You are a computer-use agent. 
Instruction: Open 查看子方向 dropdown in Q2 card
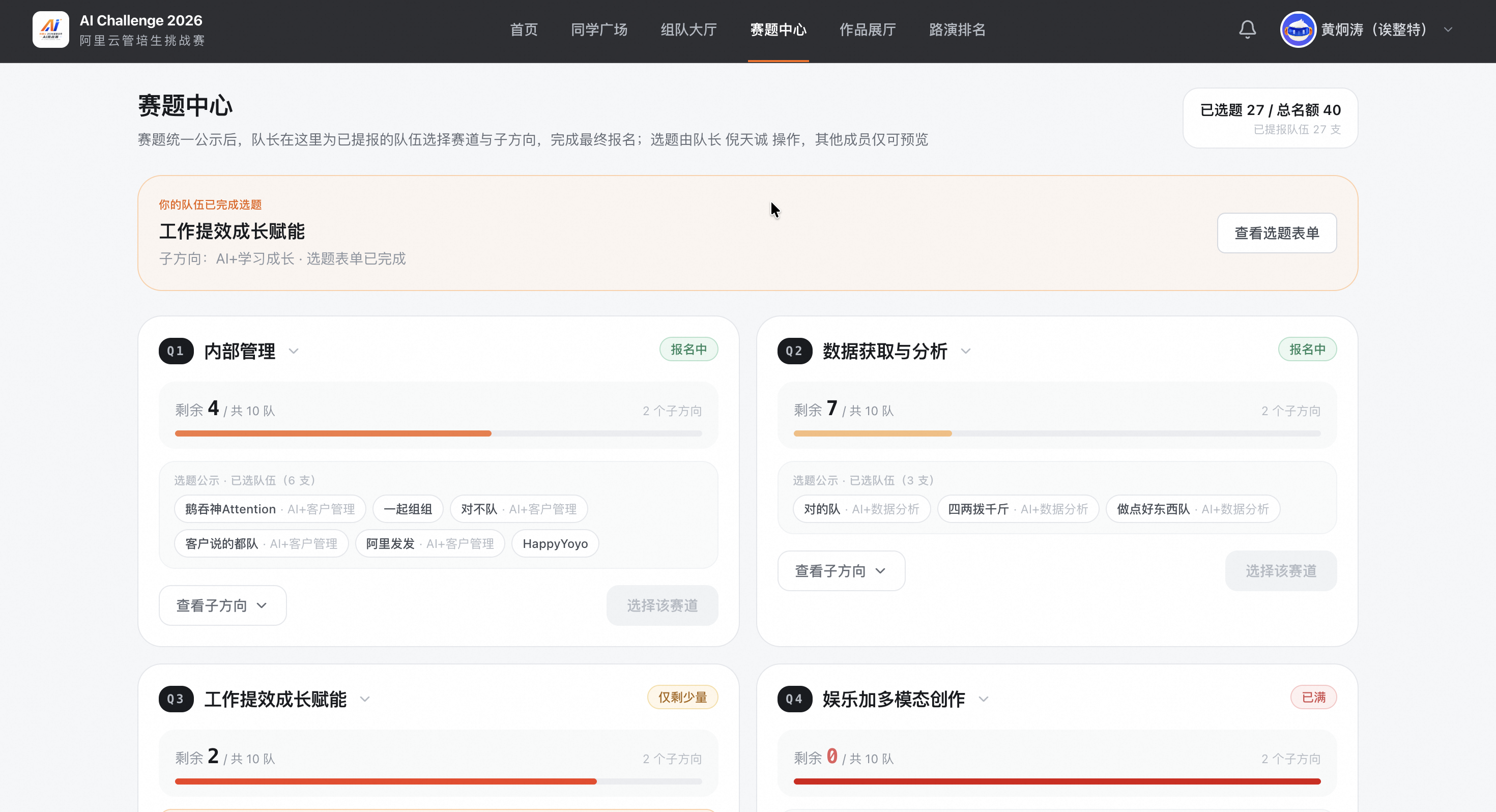(x=841, y=571)
